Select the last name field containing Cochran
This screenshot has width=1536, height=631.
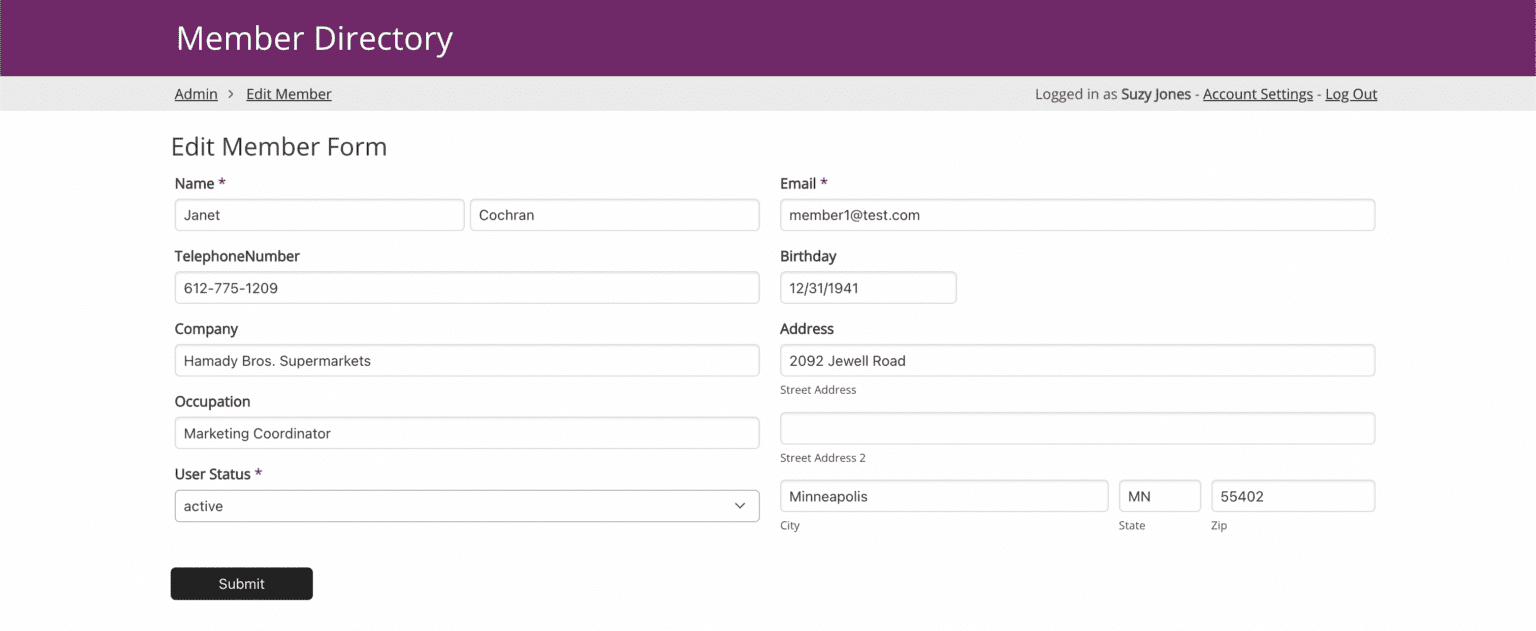(x=614, y=215)
